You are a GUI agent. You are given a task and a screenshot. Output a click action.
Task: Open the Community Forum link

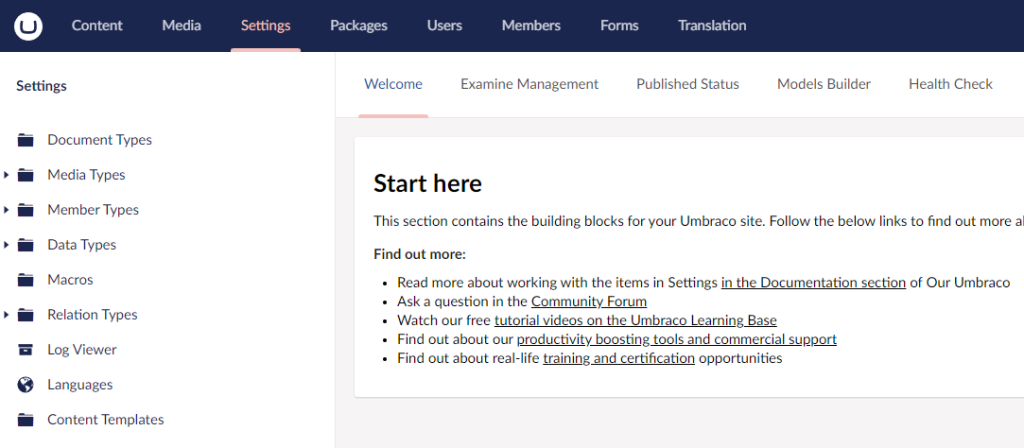pyautogui.click(x=588, y=302)
